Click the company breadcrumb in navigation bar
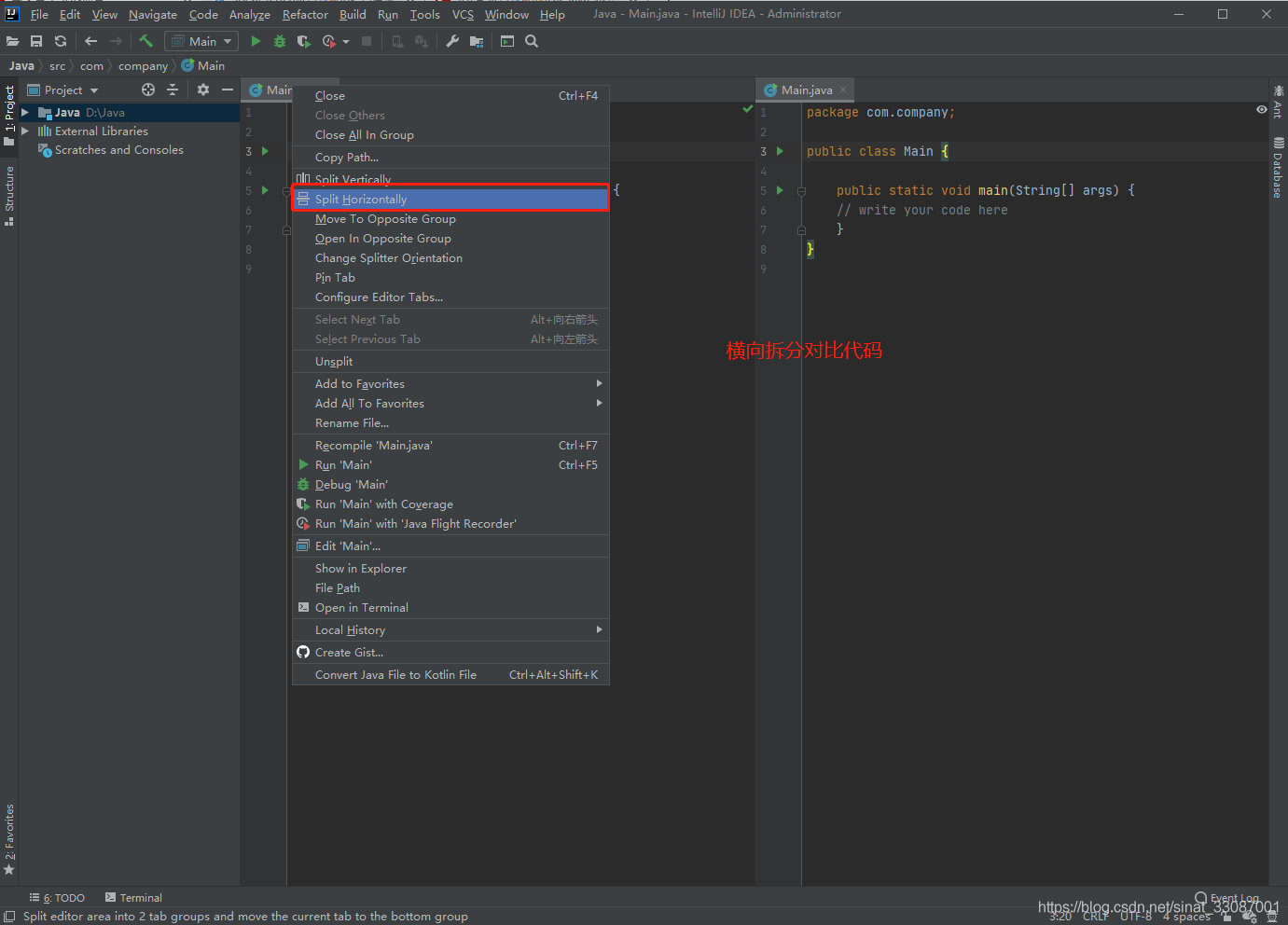Image resolution: width=1288 pixels, height=925 pixels. click(143, 66)
